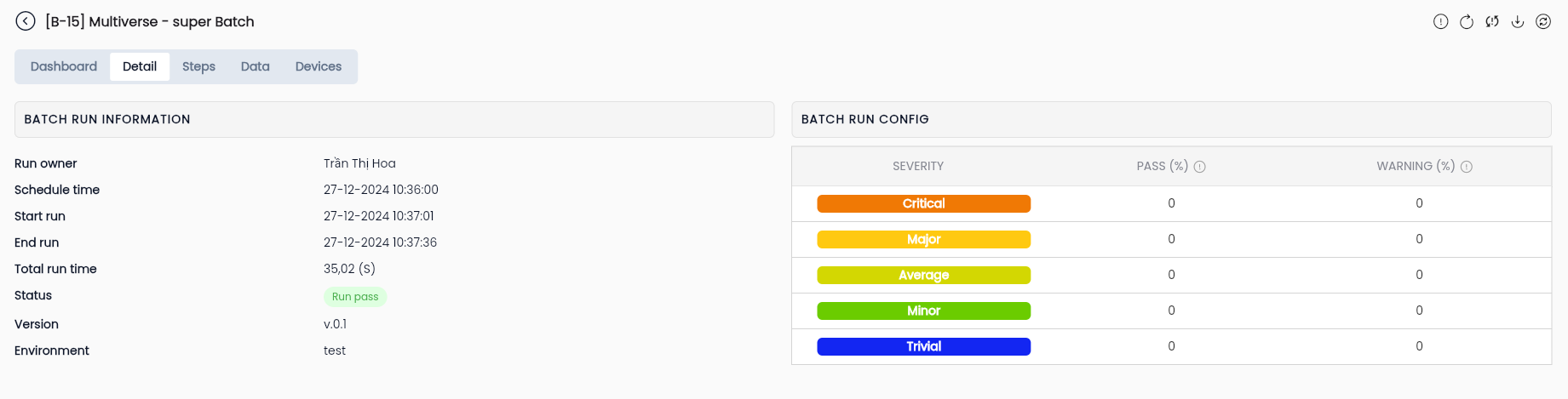
Task: Select the Detail tab
Action: (x=140, y=66)
